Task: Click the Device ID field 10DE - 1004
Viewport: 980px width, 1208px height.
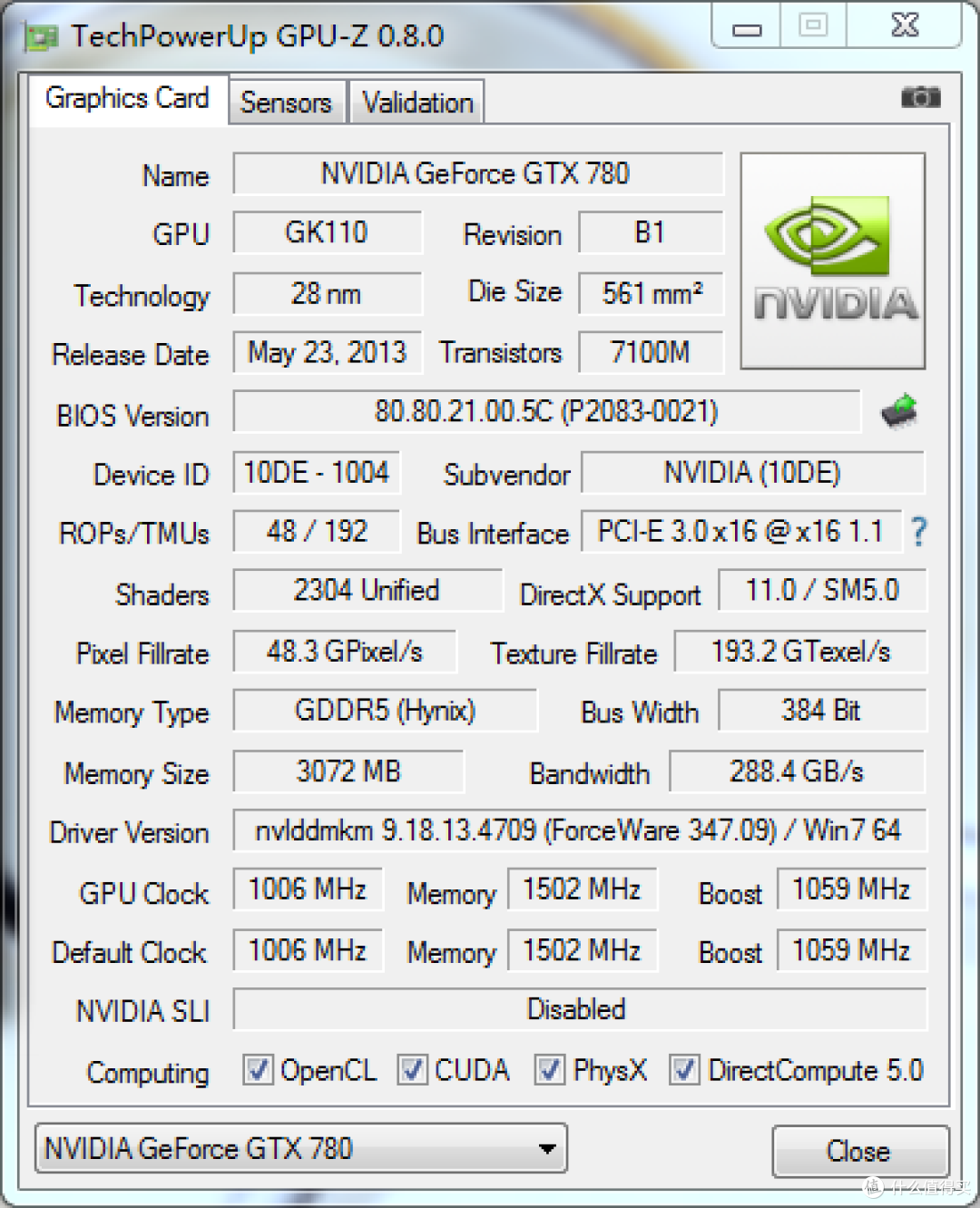Action: (316, 473)
